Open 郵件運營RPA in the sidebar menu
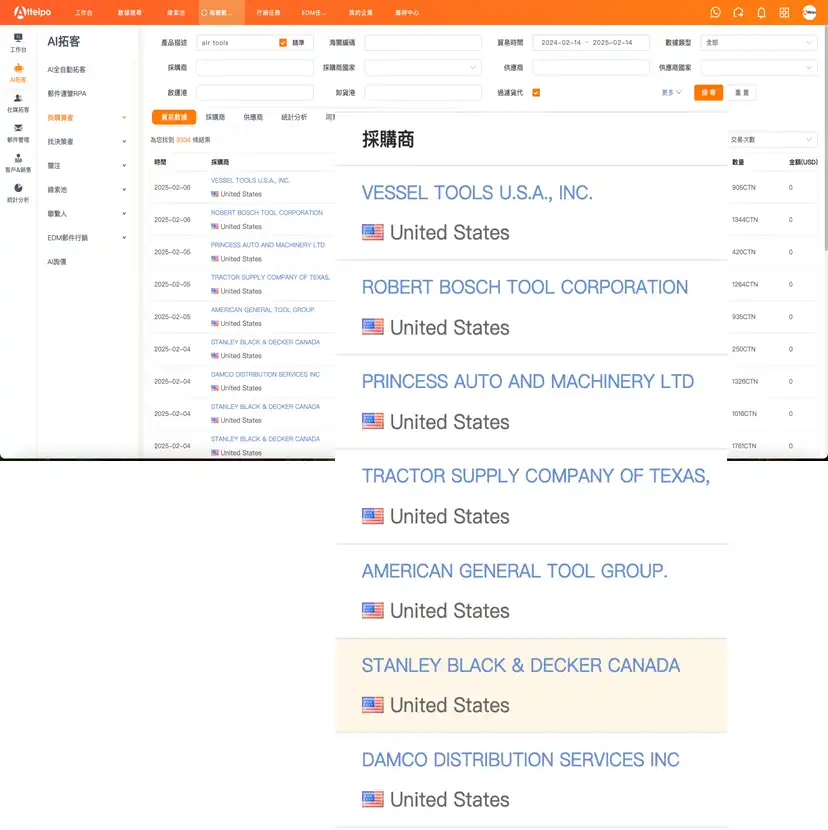The width and height of the screenshot is (828, 830). (x=67, y=94)
